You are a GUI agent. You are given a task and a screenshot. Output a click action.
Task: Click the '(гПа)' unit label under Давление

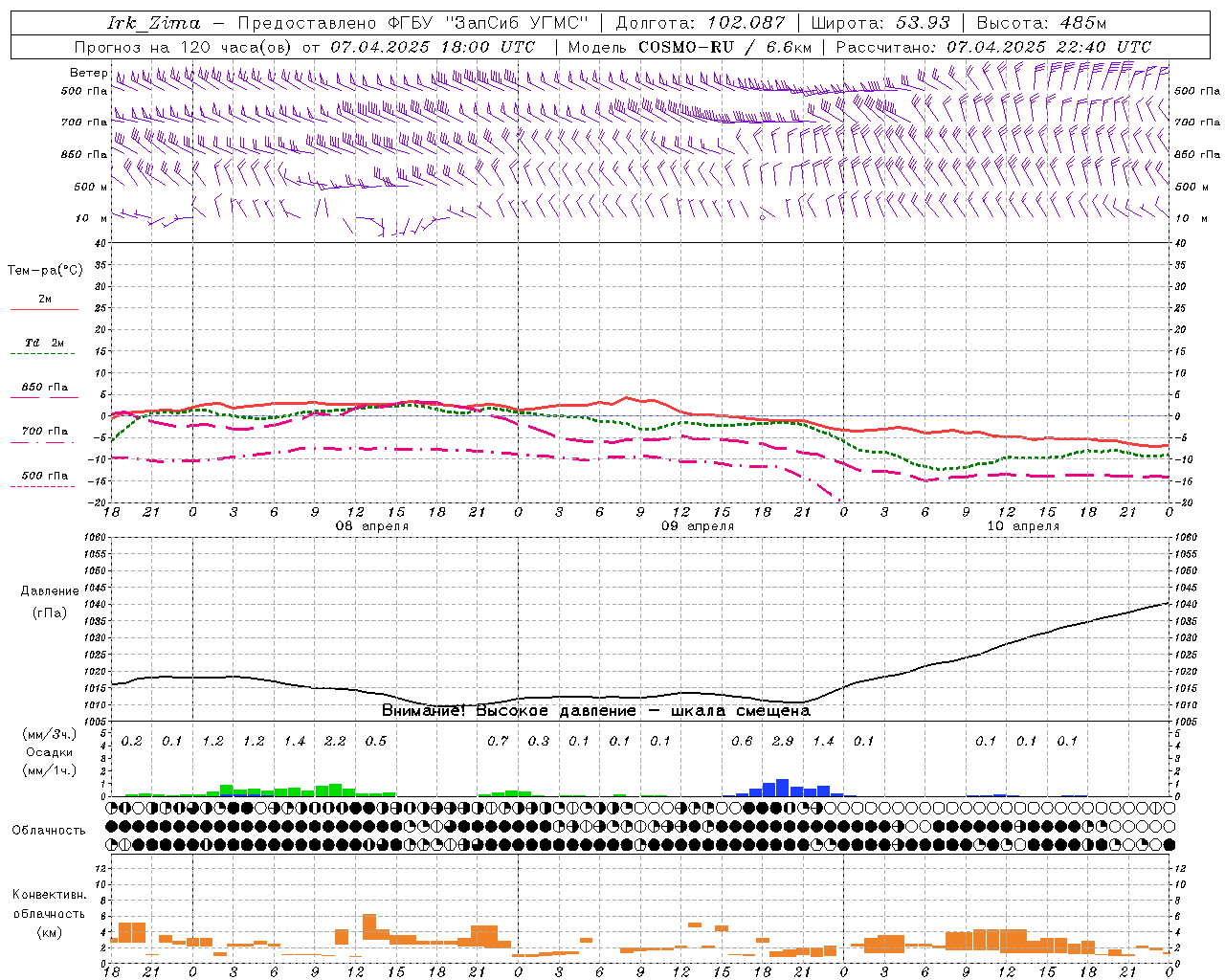pyautogui.click(x=49, y=613)
